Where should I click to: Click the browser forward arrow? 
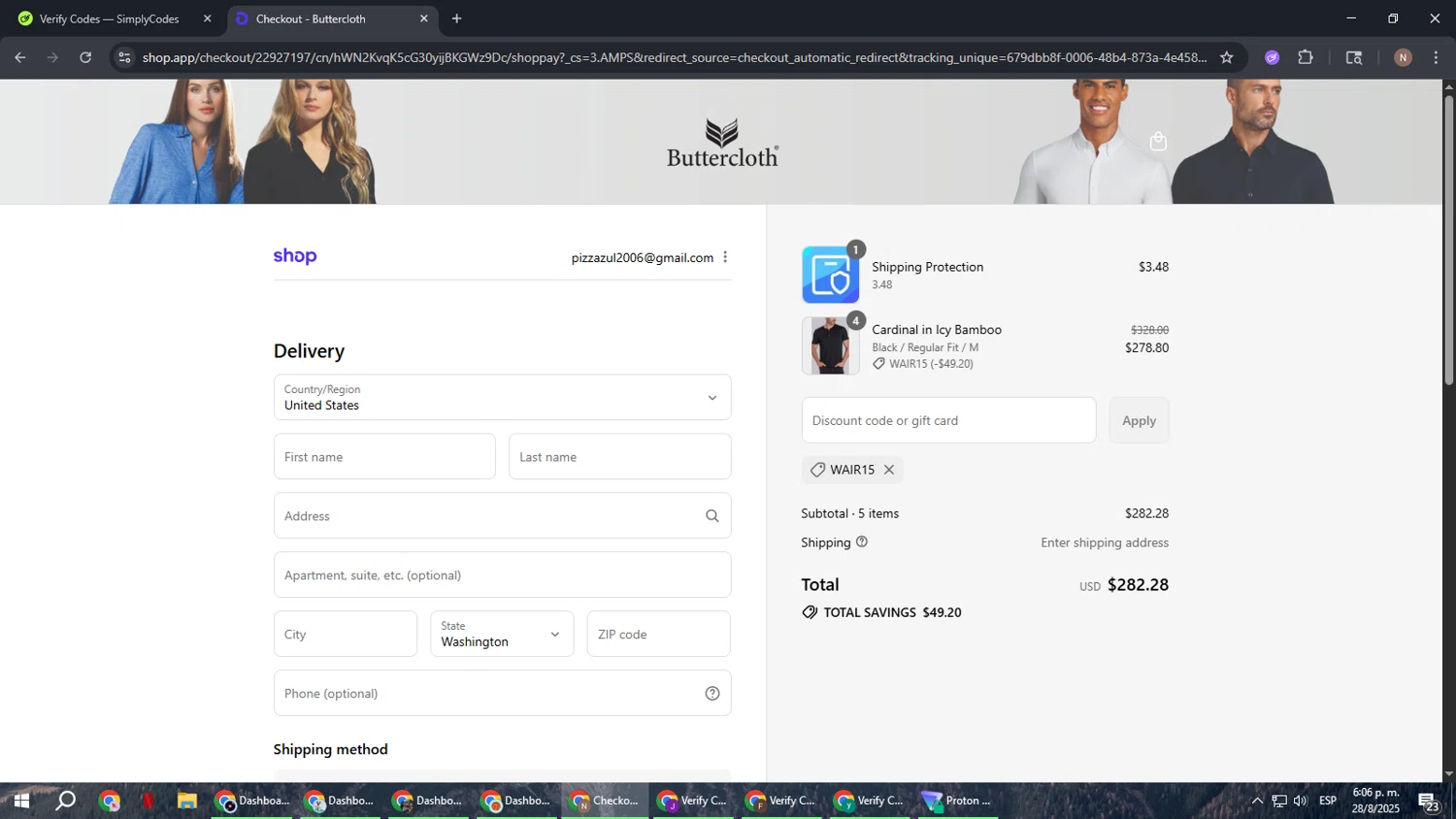[x=52, y=57]
